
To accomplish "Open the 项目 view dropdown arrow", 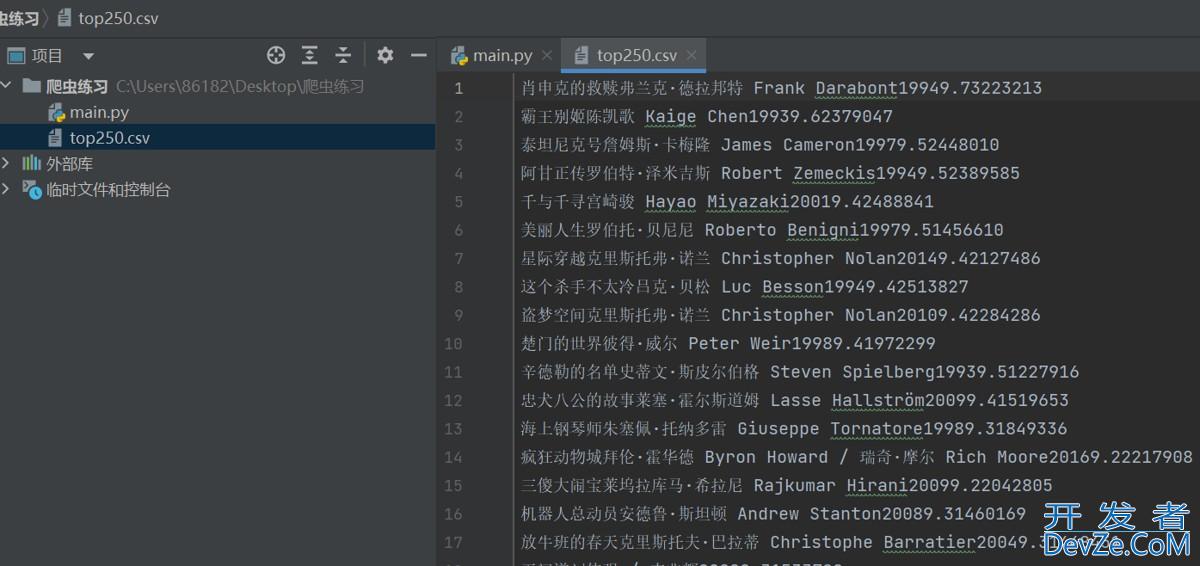I will pos(88,56).
